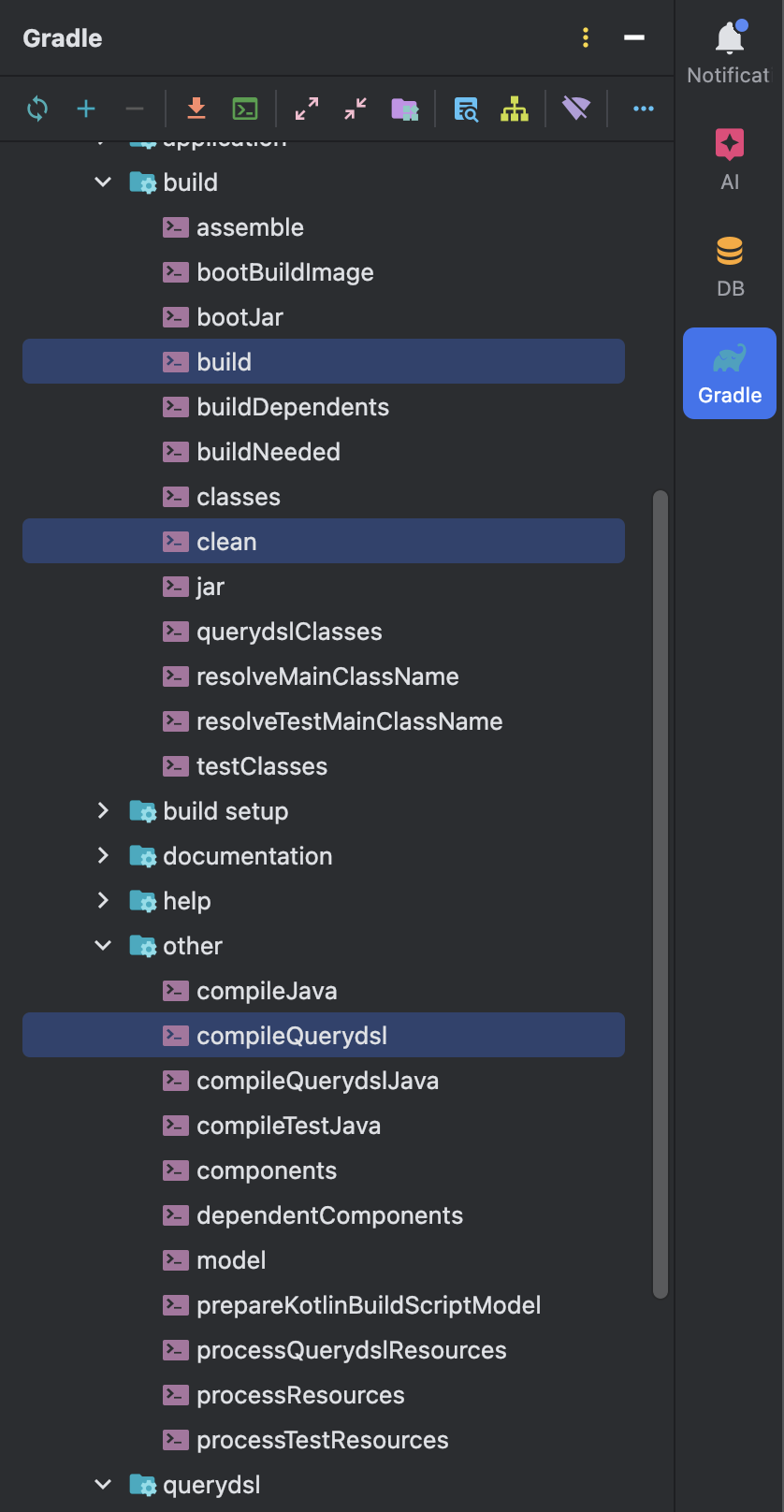The height and width of the screenshot is (1512, 784).
Task: Select the classes task
Action: pos(324,497)
